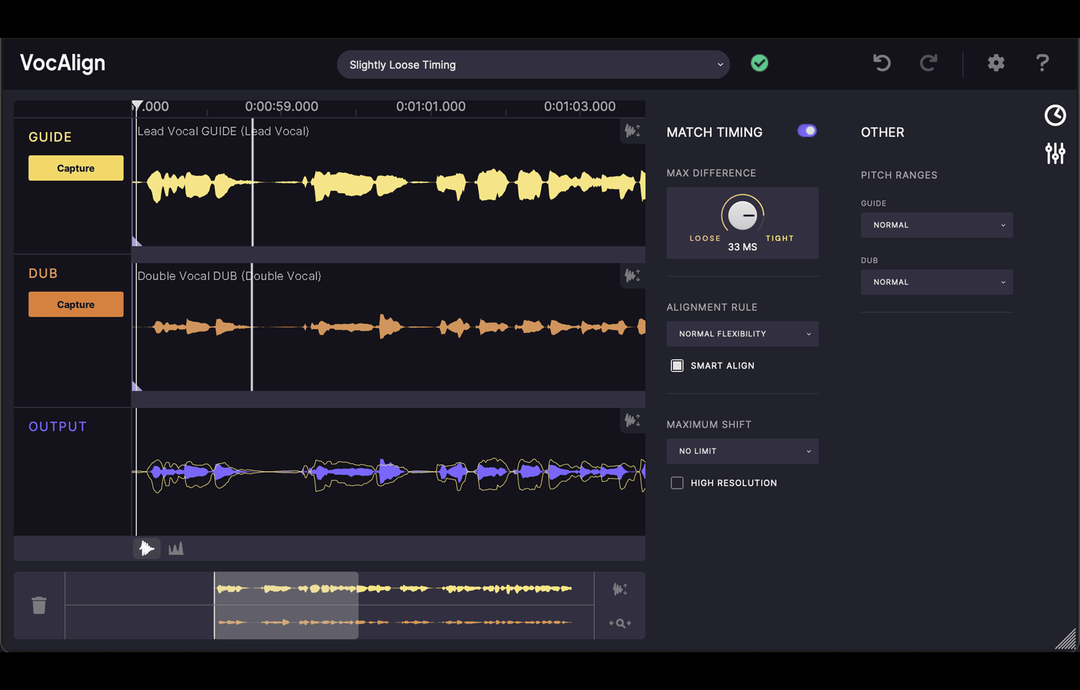Click the OUTPUT track label
Image resolution: width=1080 pixels, height=690 pixels.
[58, 427]
